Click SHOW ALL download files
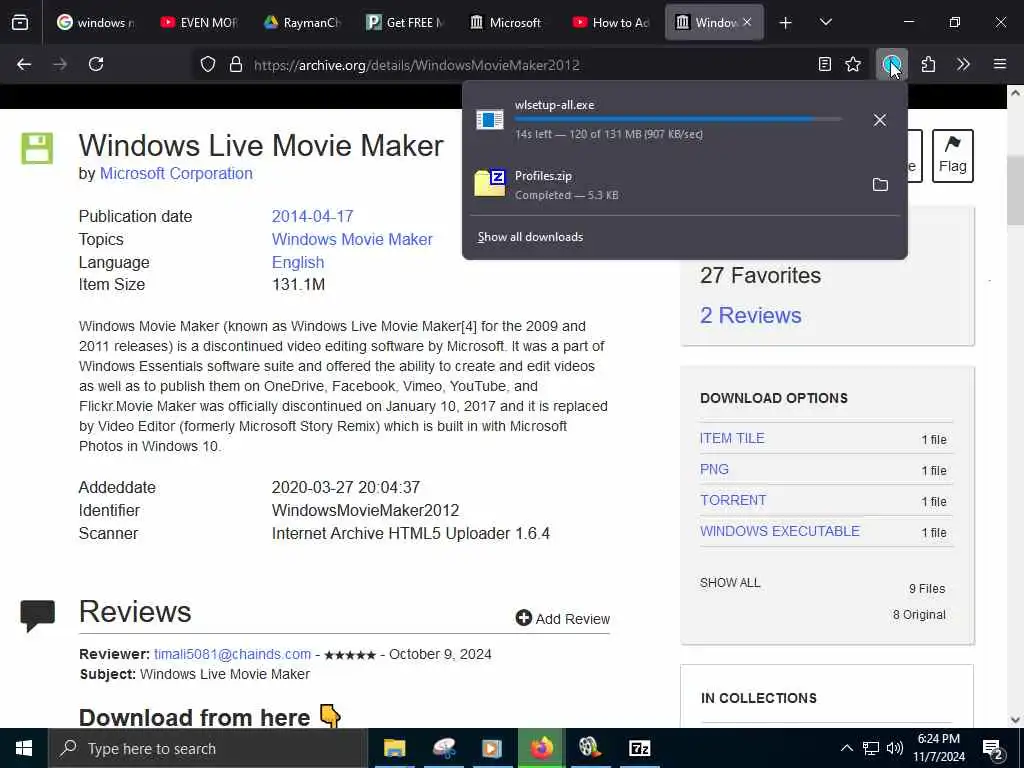 (730, 583)
